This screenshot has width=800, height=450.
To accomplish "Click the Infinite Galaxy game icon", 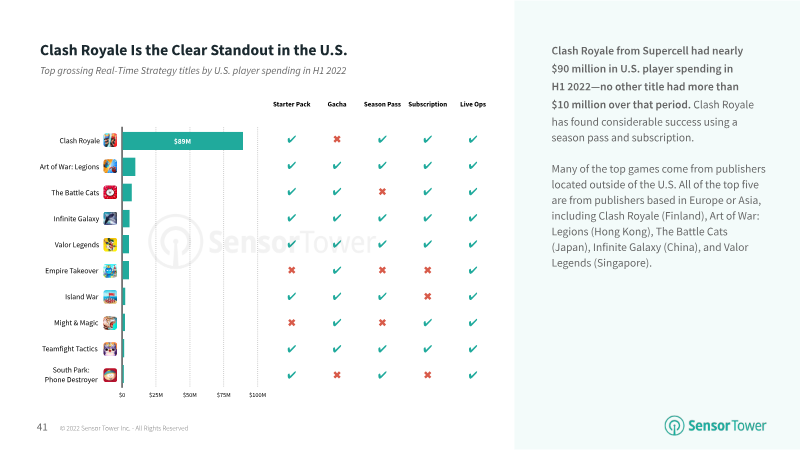I will click(110, 218).
